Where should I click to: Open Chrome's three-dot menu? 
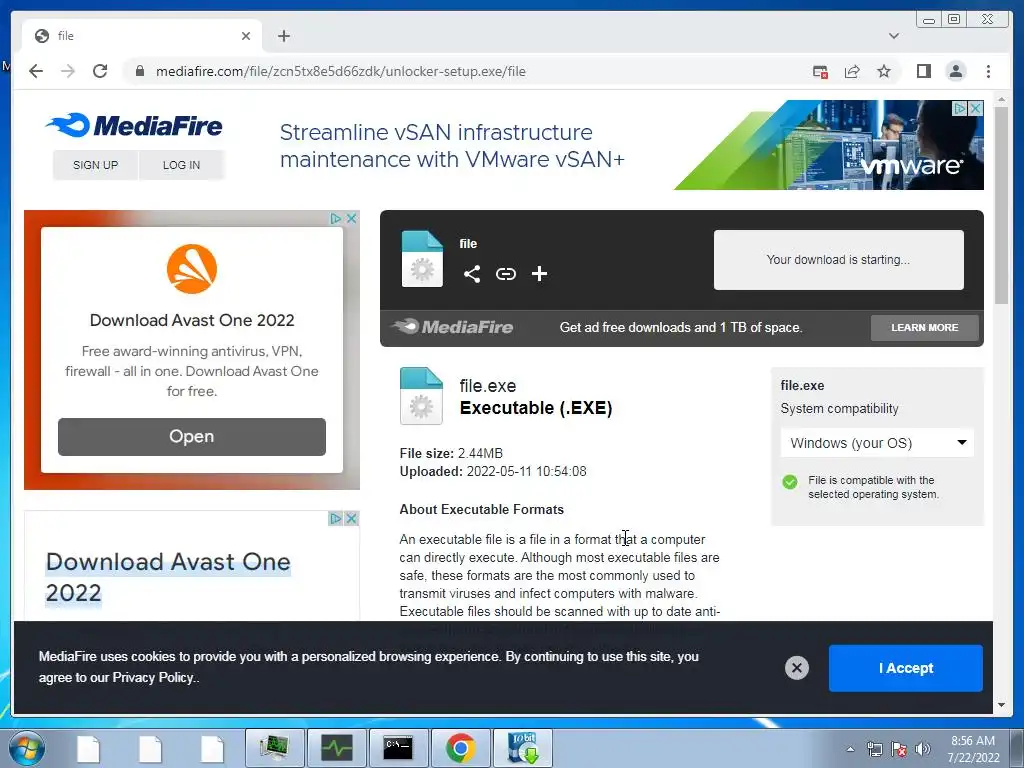[x=988, y=71]
